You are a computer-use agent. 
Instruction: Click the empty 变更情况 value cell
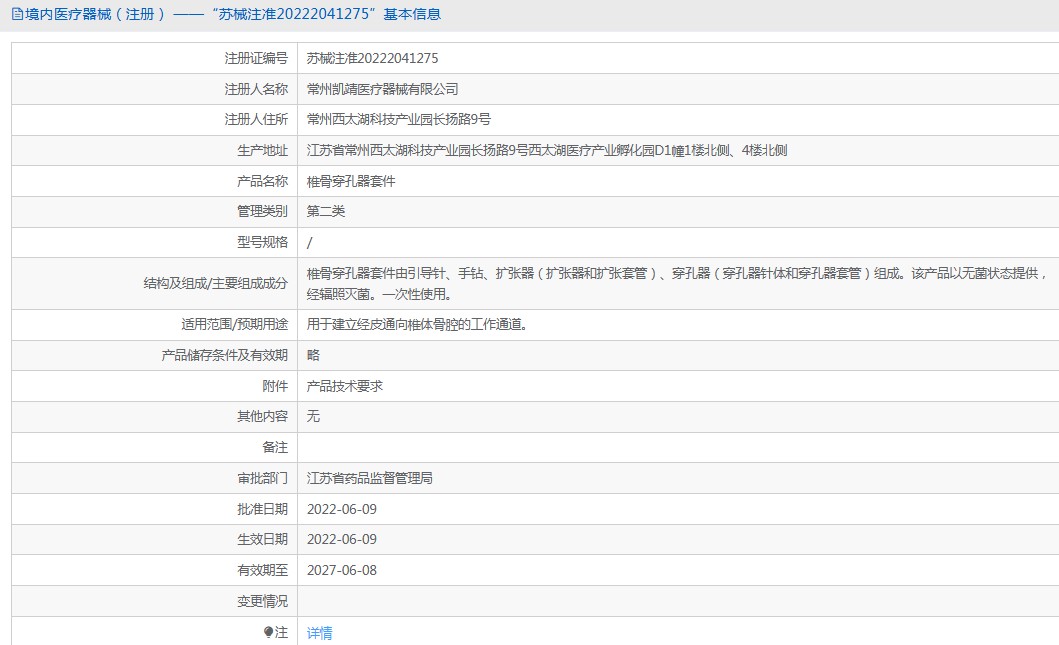[x=676, y=601]
